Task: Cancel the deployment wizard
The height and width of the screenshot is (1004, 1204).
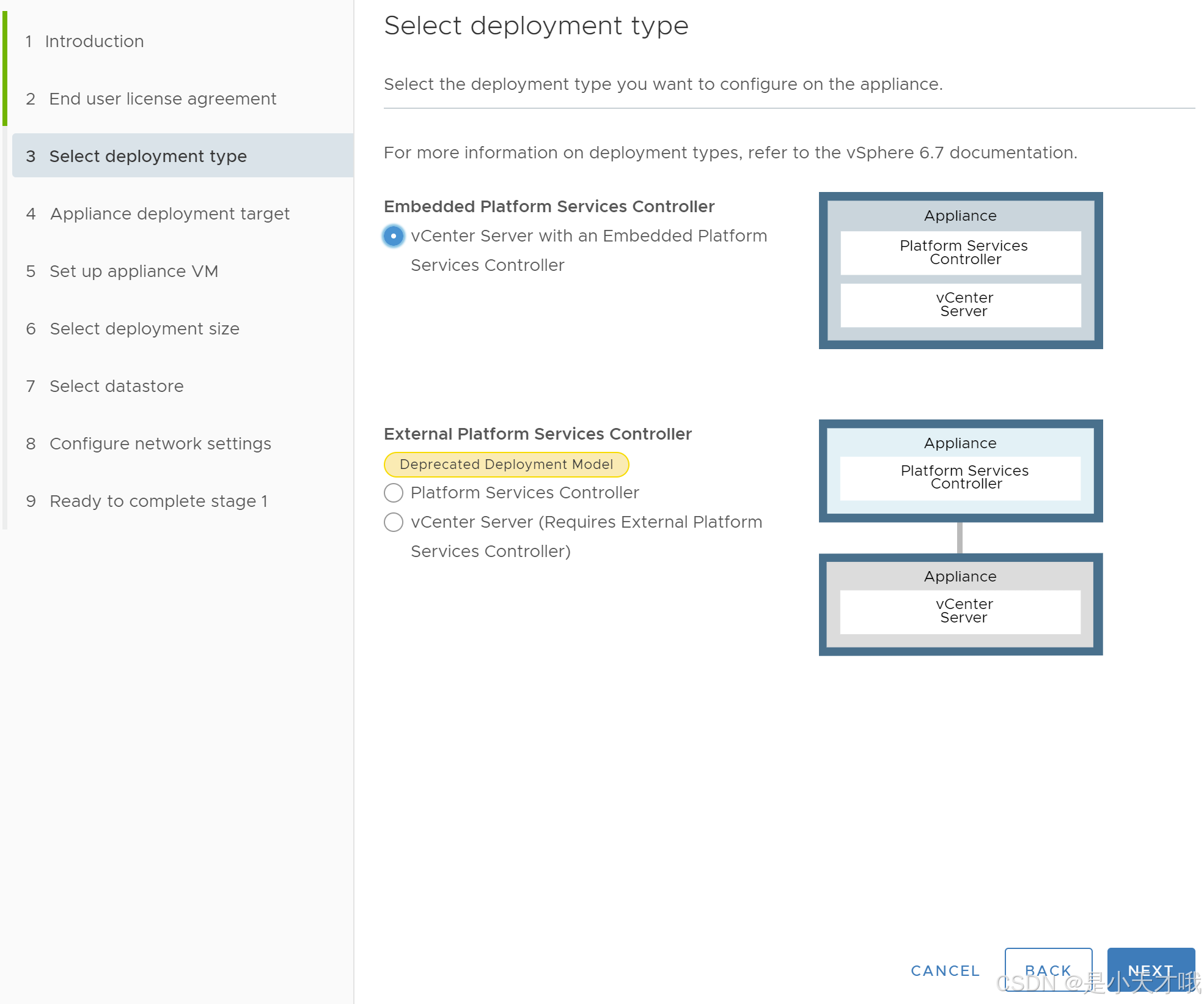Action: click(x=945, y=970)
